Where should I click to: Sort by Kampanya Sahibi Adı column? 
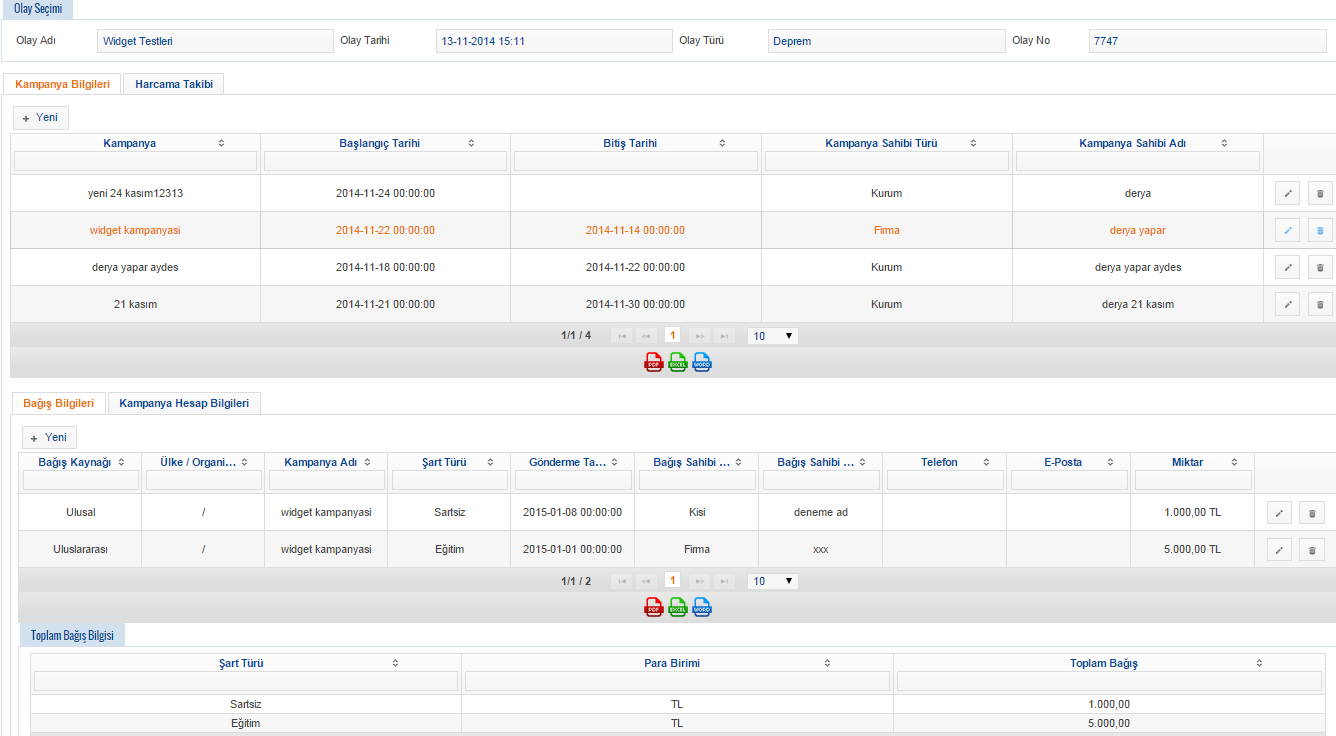coord(1224,144)
